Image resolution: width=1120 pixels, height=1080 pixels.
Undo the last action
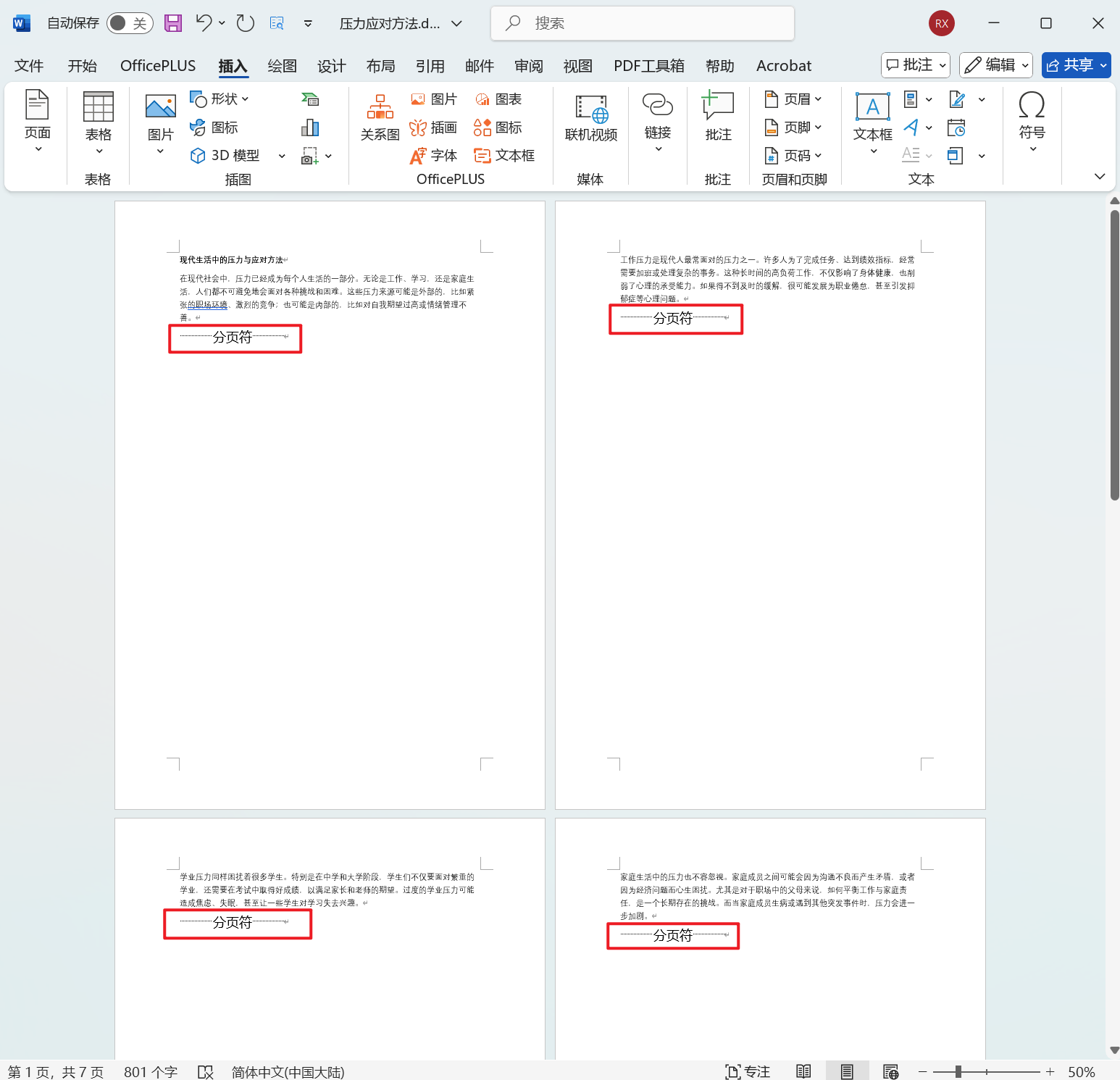(204, 23)
